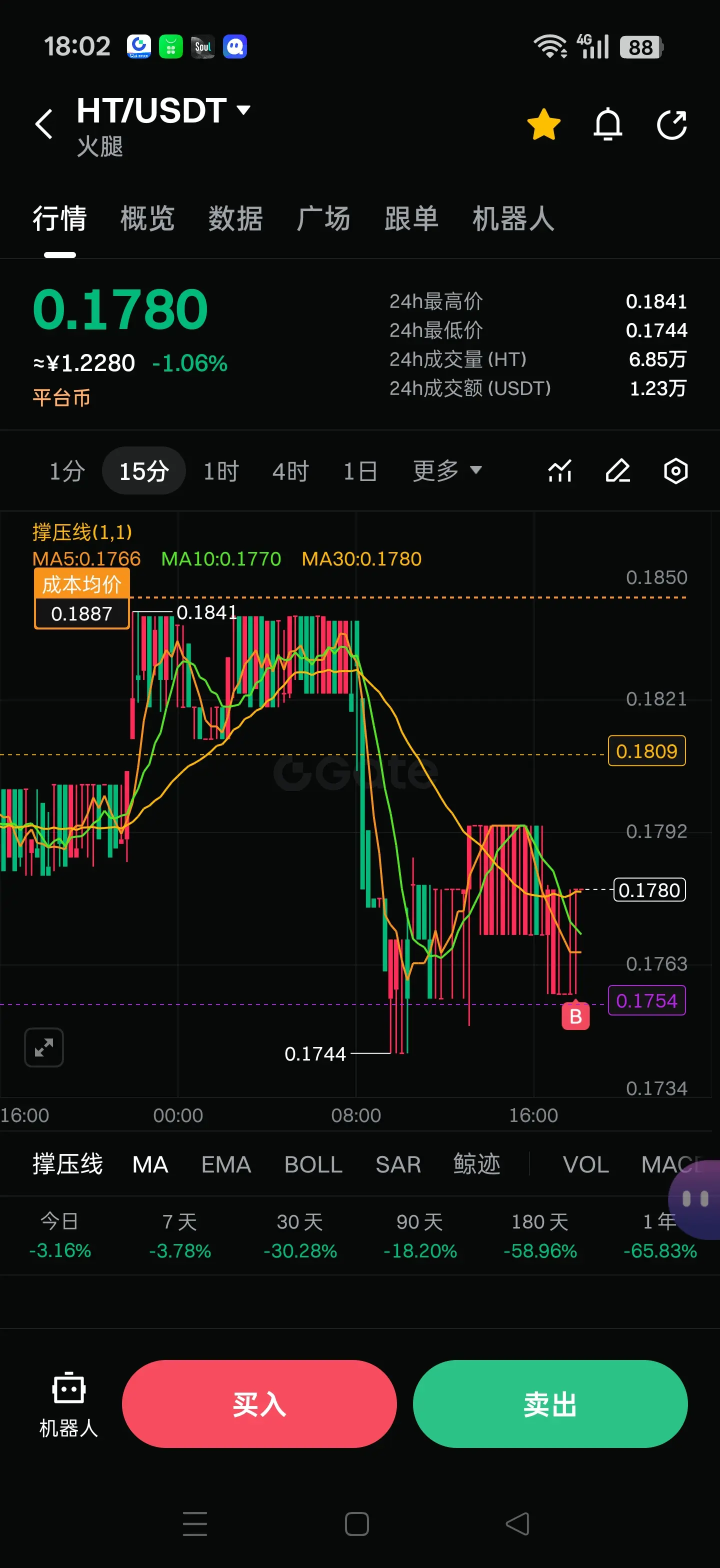Tap the 24h最低价 value 0.1744
This screenshot has width=720, height=1568.
point(656,330)
